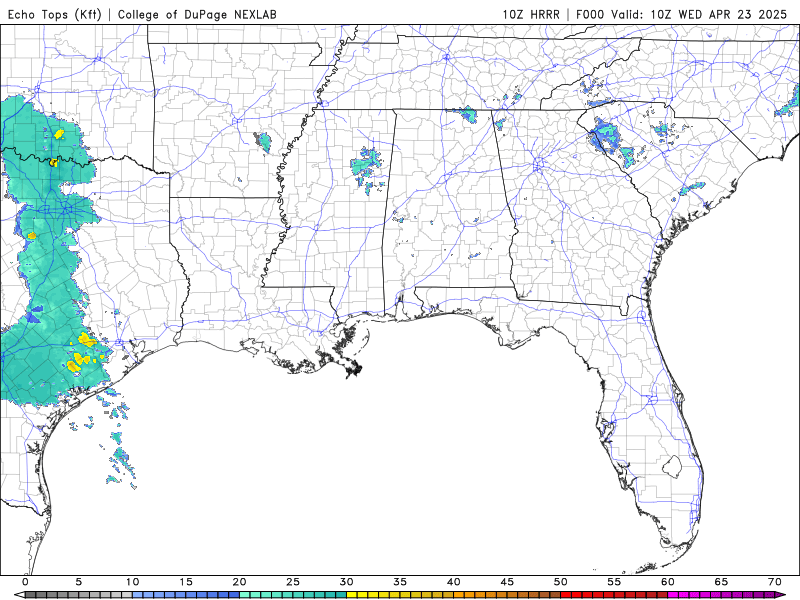Screen dimensions: 800x600
Task: Click the left arrow end of the colorbar
Action: (x=18, y=595)
